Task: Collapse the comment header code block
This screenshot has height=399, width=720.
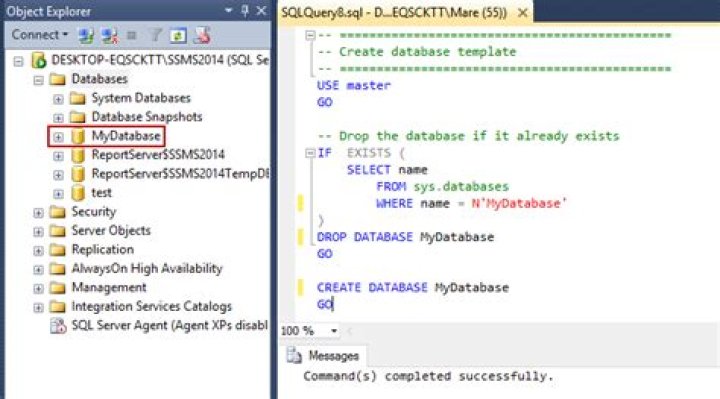Action: tap(310, 35)
